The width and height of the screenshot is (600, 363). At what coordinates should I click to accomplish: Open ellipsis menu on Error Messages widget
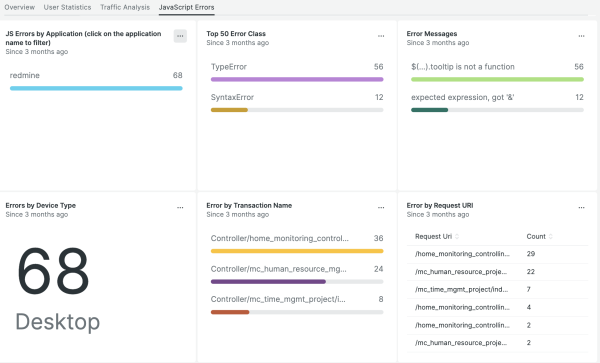(x=581, y=36)
